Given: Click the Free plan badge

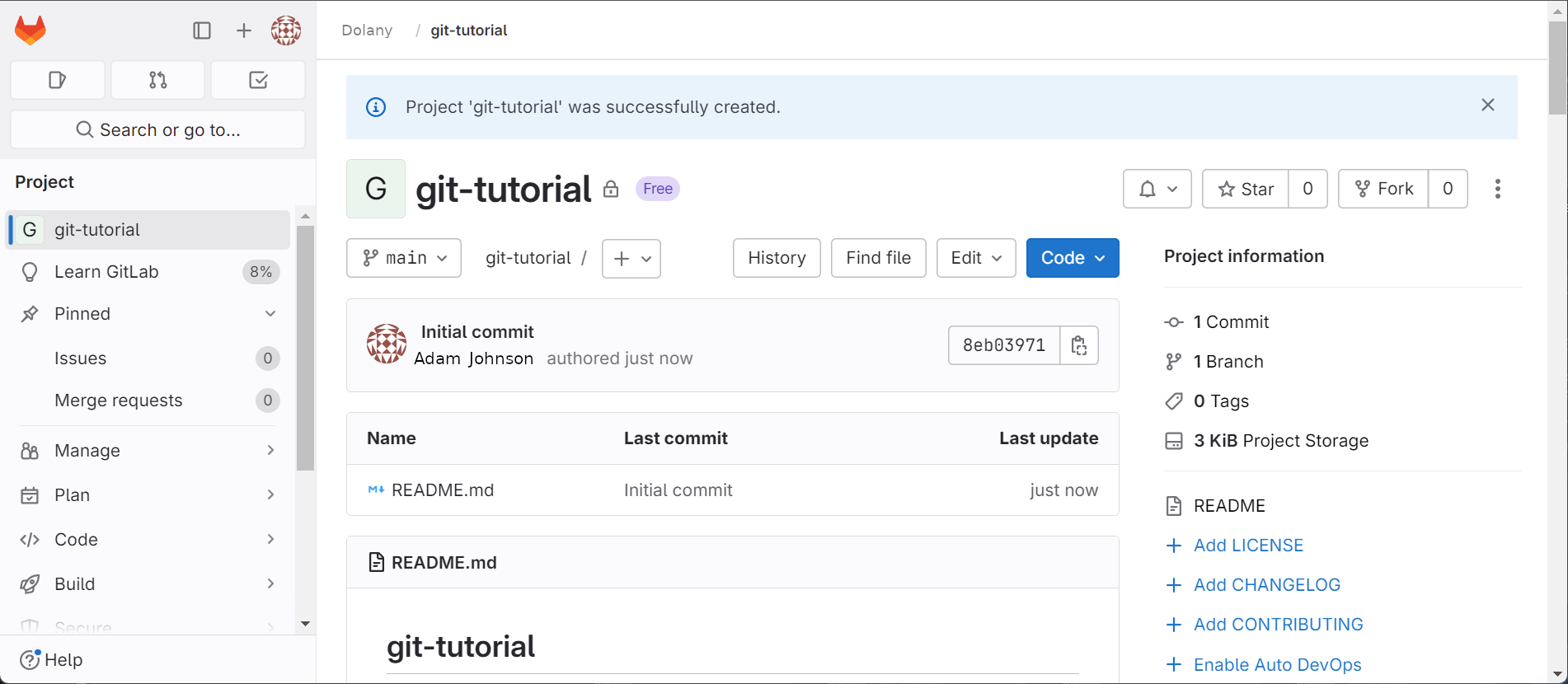Looking at the screenshot, I should click(658, 189).
